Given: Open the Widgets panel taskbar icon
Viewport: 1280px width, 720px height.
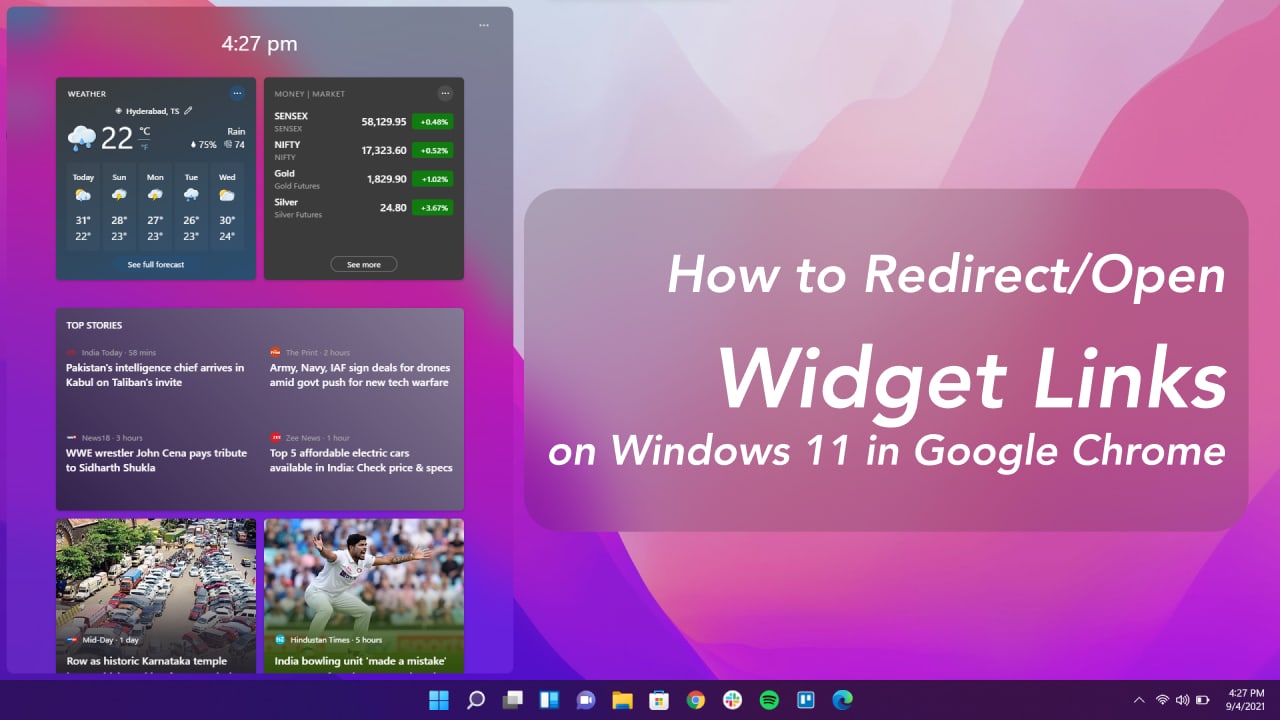Looking at the screenshot, I should (549, 700).
